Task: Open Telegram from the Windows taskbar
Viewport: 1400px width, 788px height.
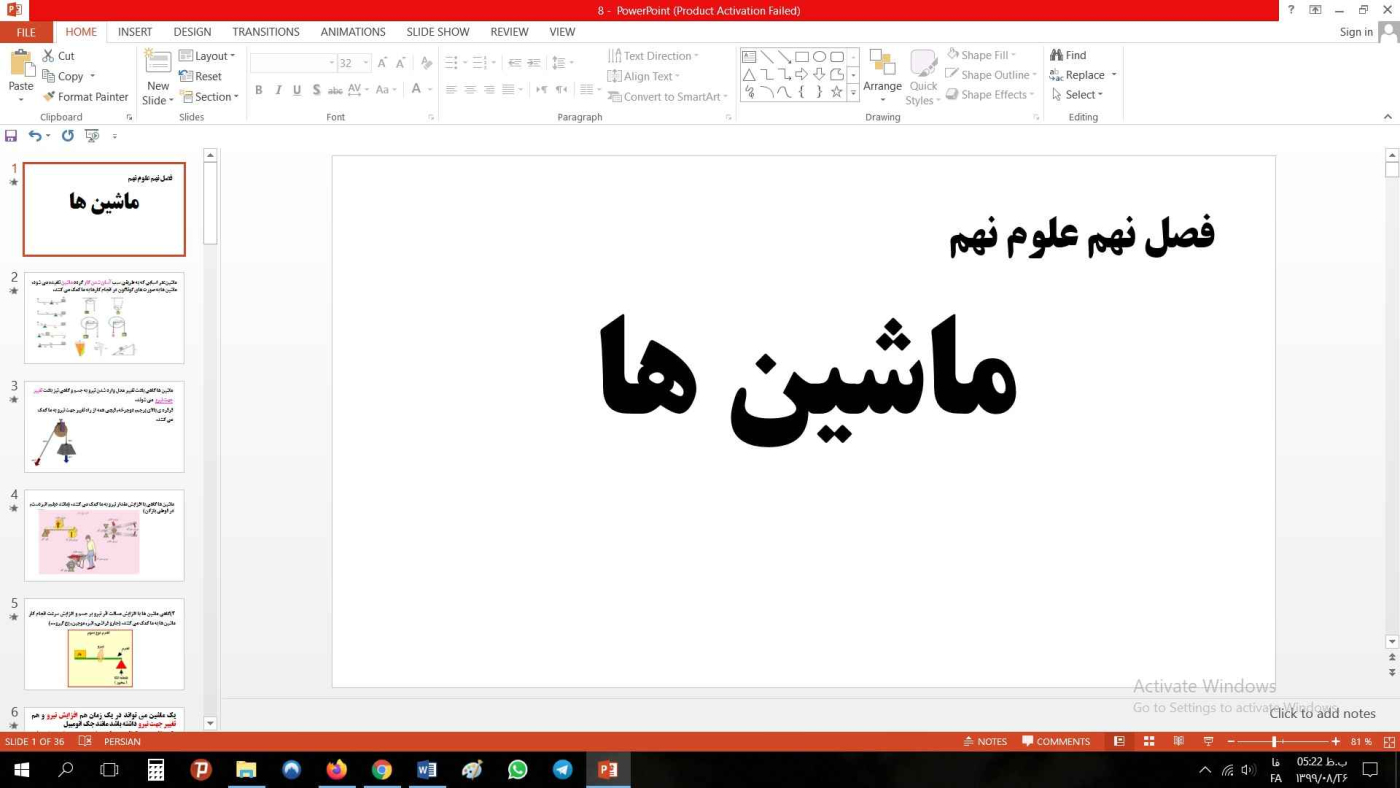Action: coord(562,770)
